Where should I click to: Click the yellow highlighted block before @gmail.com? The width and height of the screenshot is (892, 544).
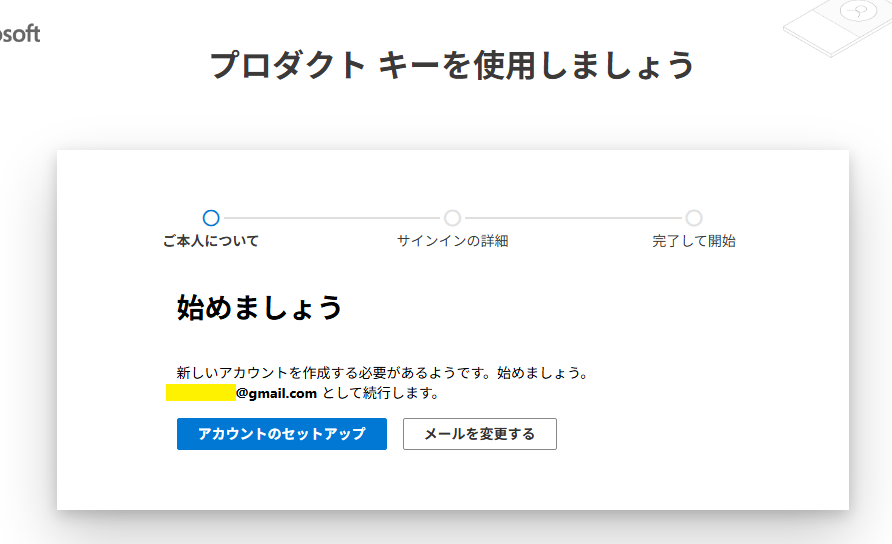point(200,393)
